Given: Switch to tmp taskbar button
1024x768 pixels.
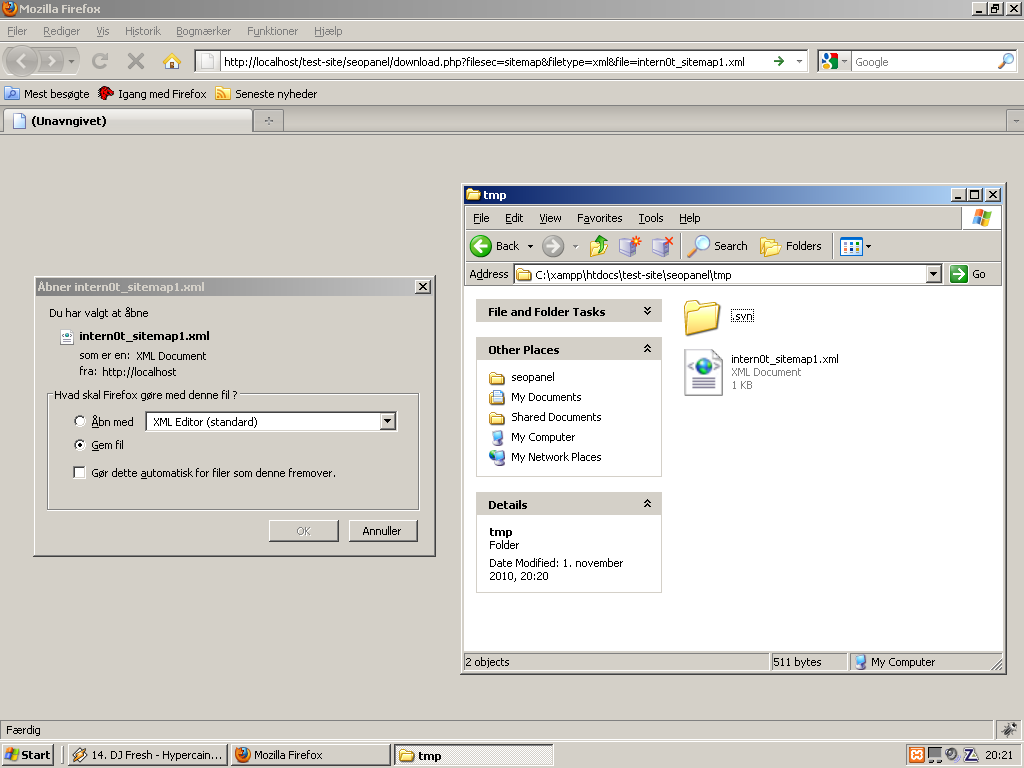Looking at the screenshot, I should tap(473, 755).
